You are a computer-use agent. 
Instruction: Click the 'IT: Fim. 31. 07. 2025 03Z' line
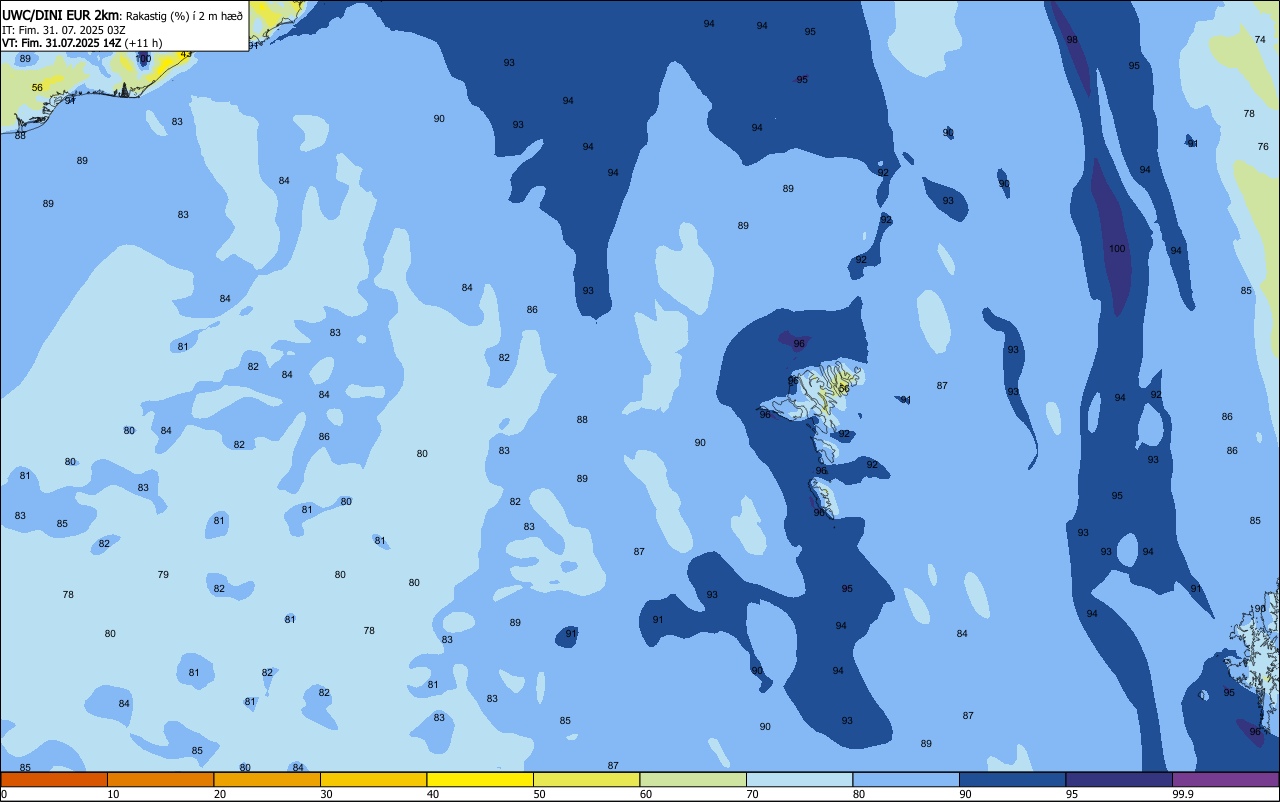62,30
